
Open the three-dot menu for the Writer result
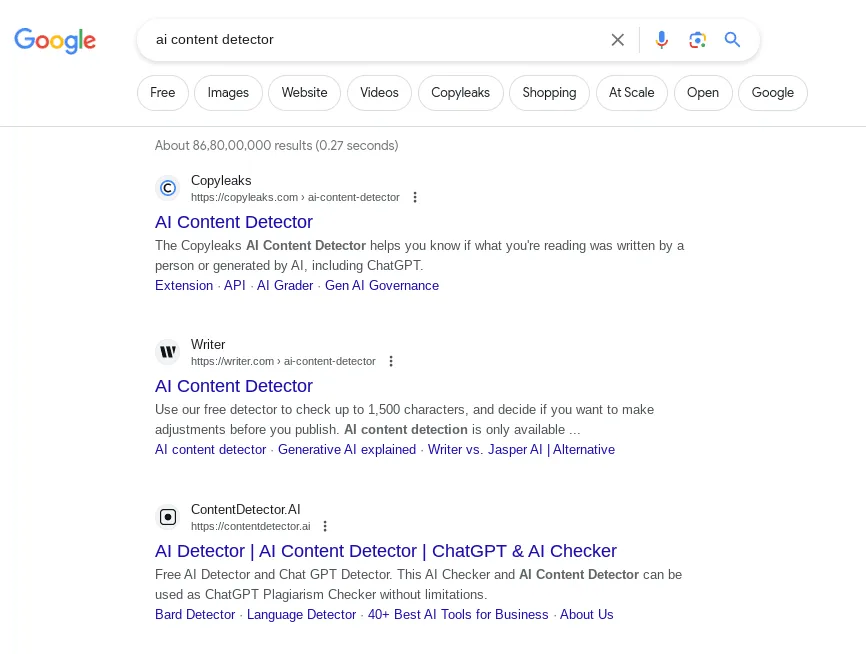pos(391,361)
